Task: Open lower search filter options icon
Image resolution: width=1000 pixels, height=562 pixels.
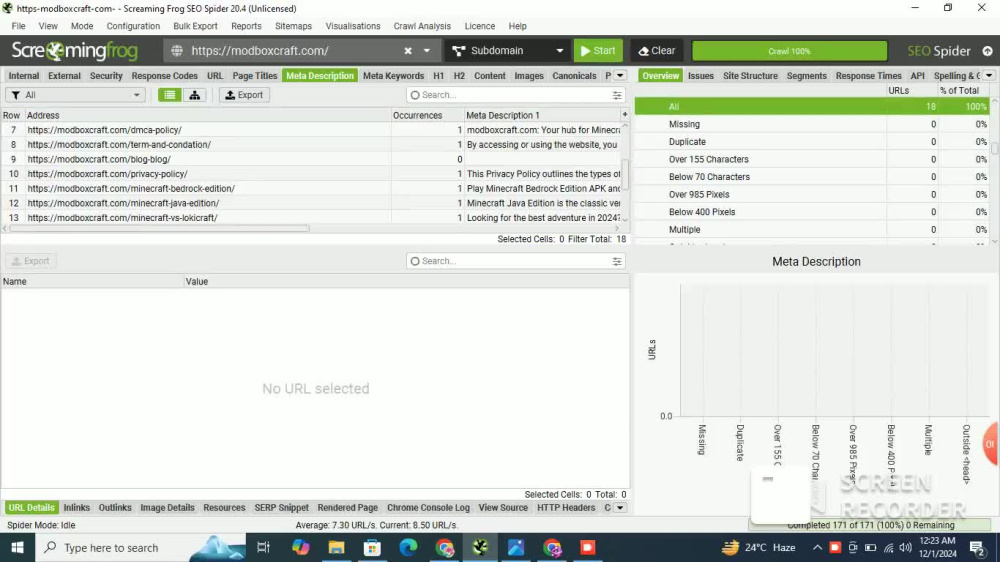Action: 617,262
